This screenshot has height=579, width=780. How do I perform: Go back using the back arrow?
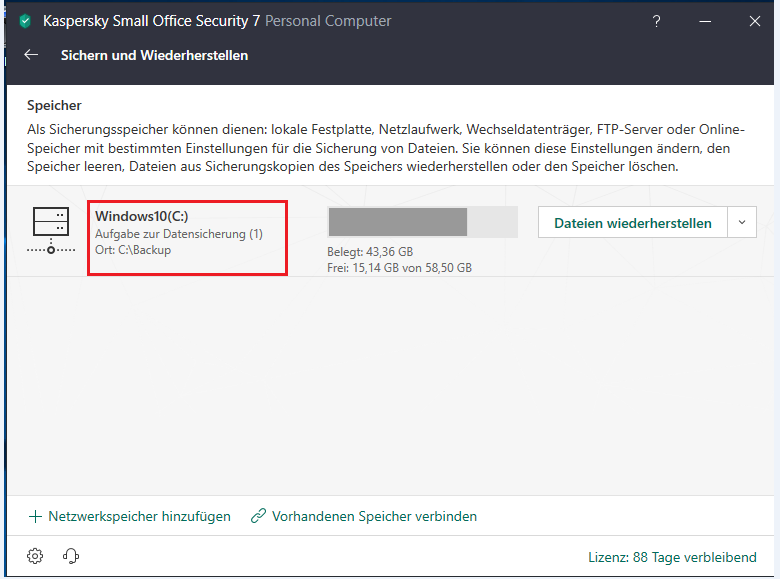pyautogui.click(x=31, y=56)
